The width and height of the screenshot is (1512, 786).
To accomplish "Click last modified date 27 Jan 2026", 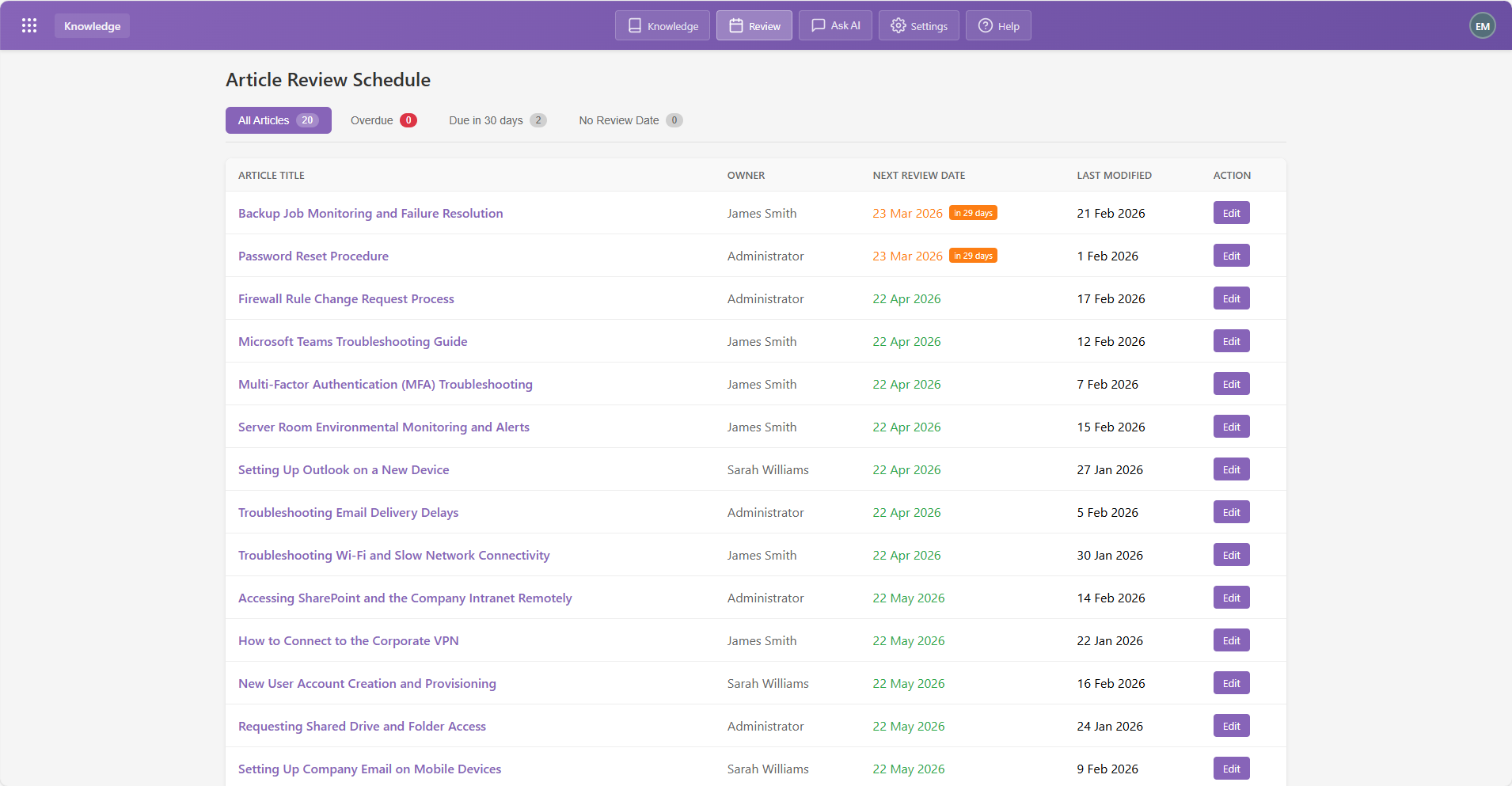I will tap(1110, 469).
